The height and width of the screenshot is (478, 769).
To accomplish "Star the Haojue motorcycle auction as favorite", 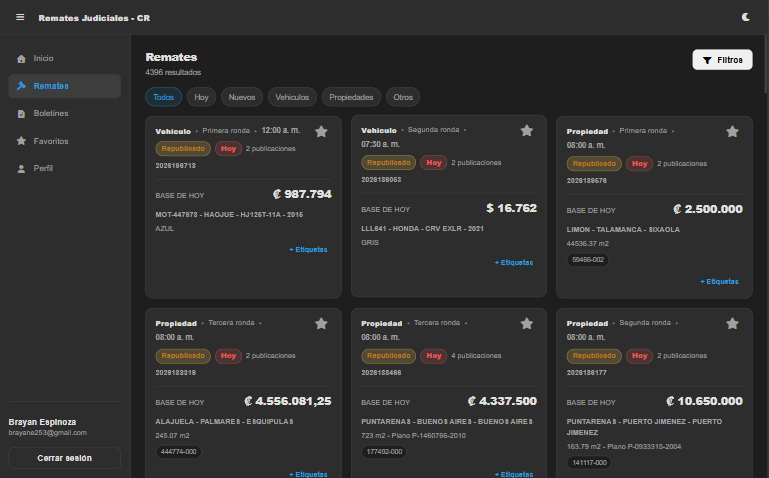I will (x=321, y=131).
